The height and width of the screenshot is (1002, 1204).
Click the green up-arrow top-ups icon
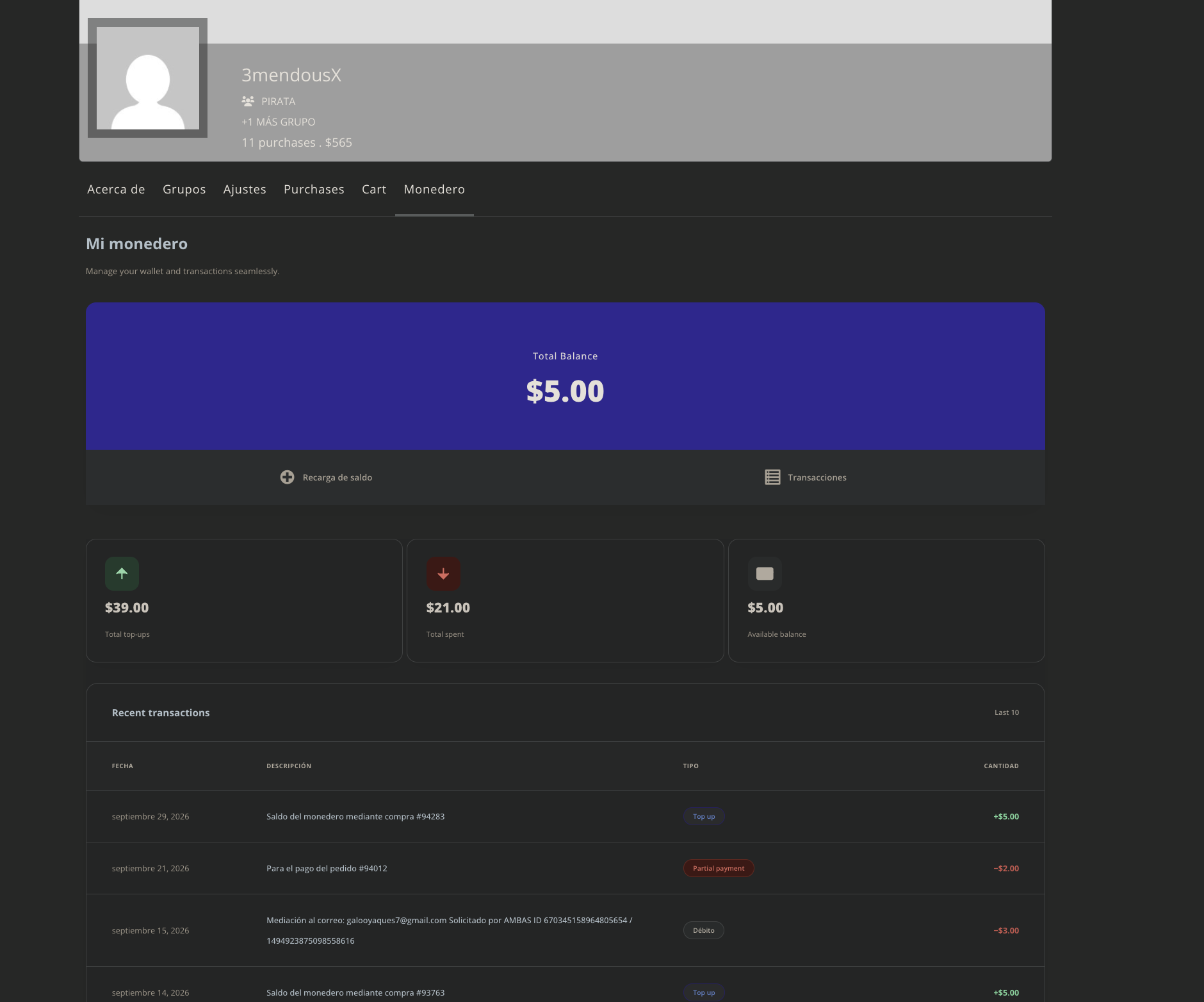click(122, 573)
